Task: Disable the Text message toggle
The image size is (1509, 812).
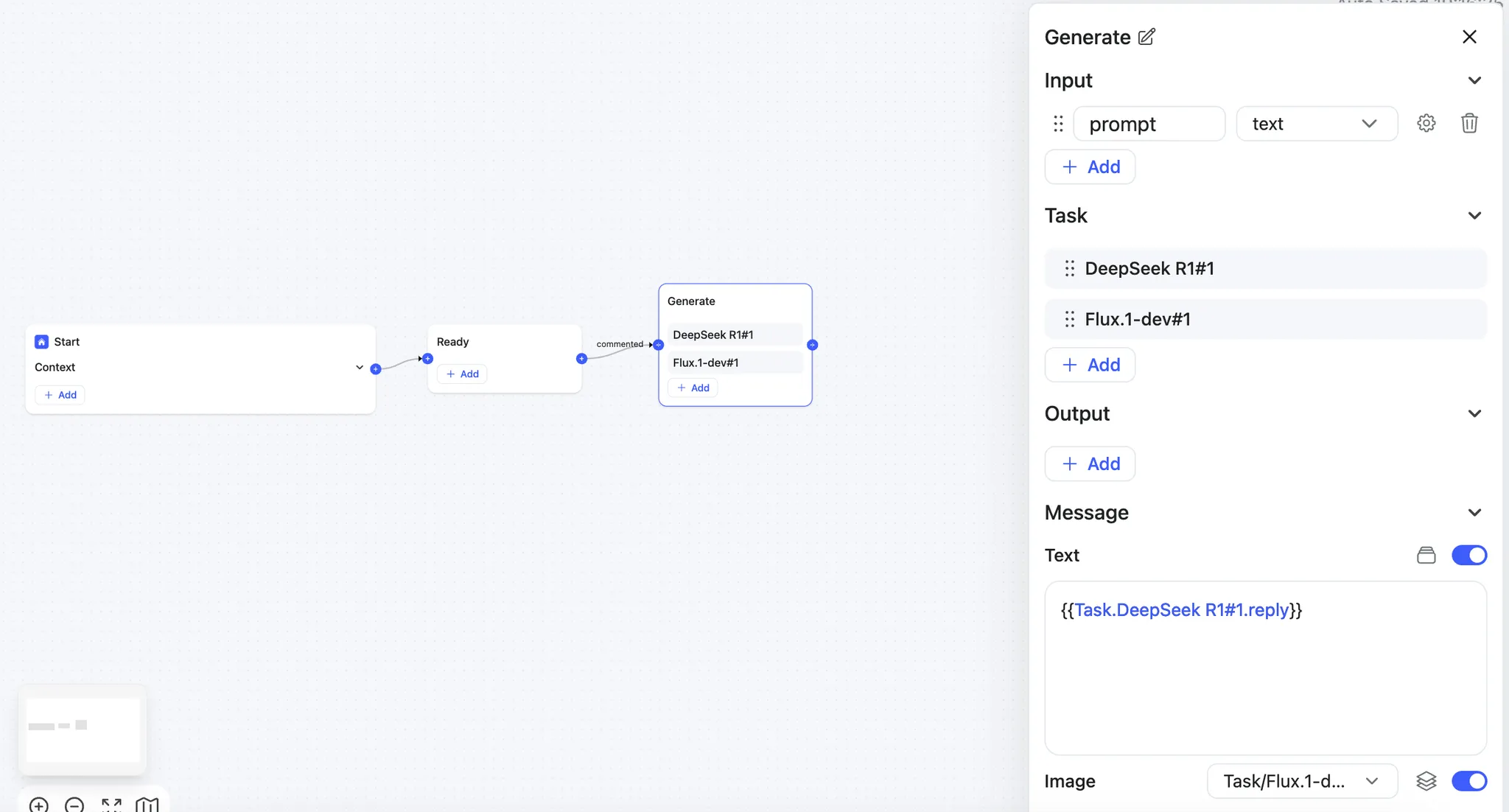Action: point(1468,555)
